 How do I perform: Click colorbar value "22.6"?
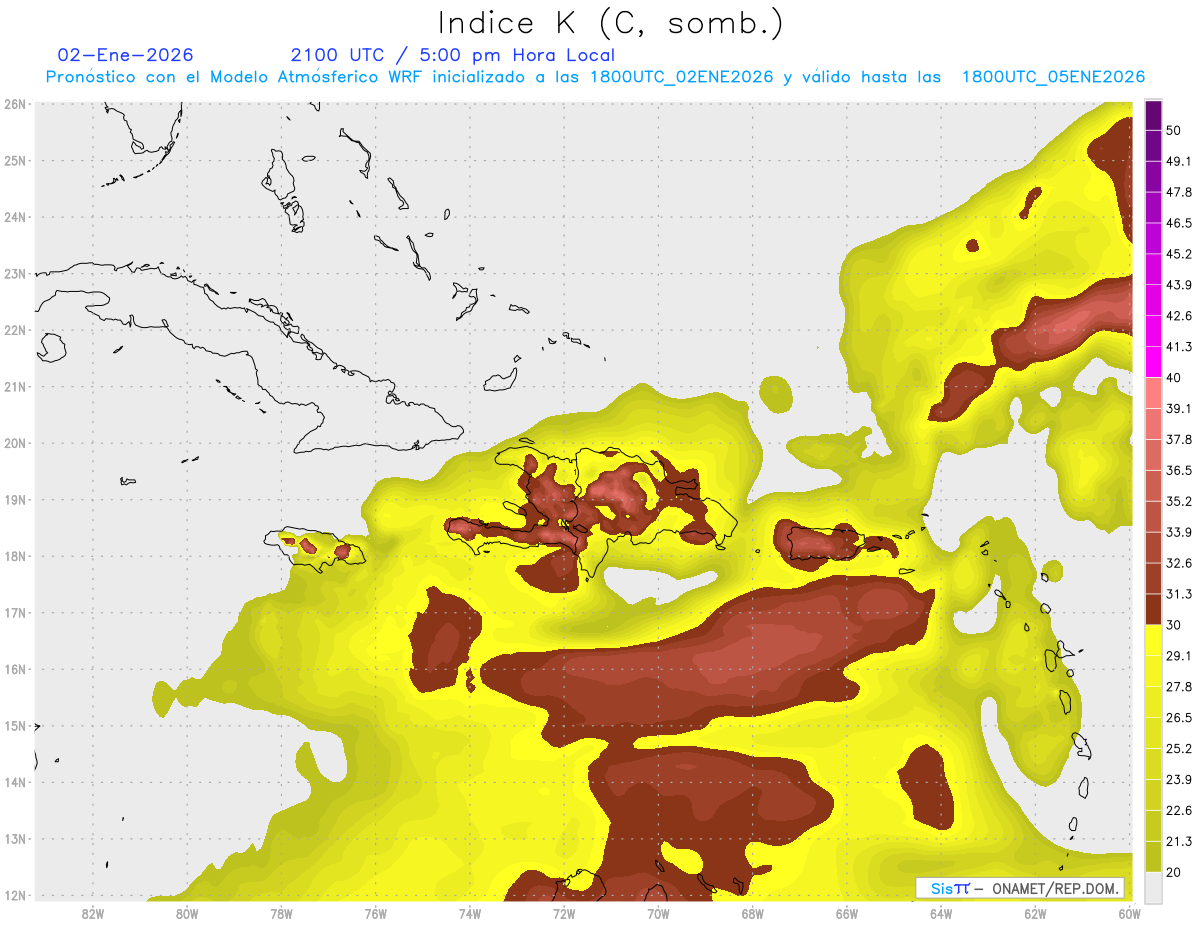1179,811
